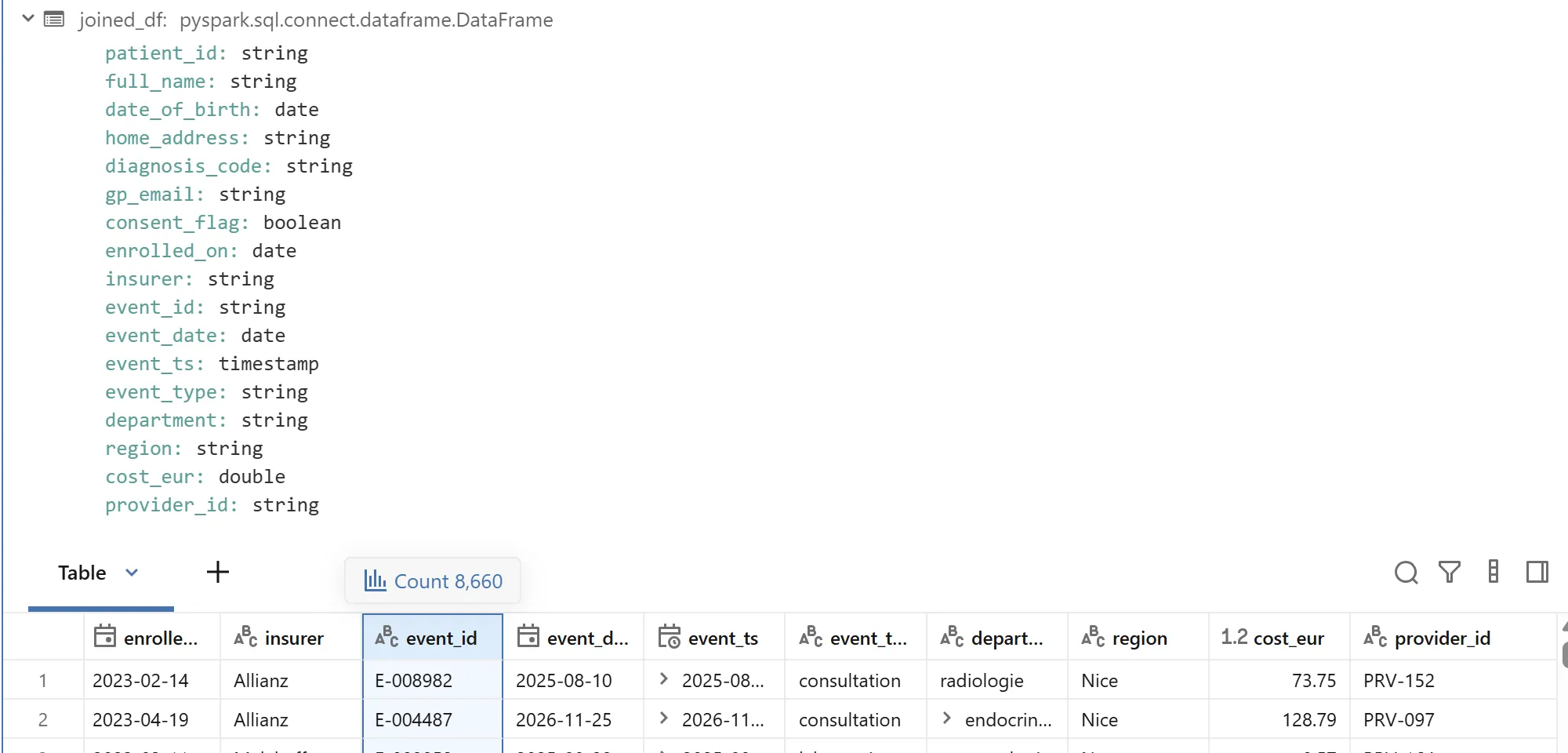1568x753 pixels.
Task: Toggle the side panel icon
Action: [x=1537, y=572]
